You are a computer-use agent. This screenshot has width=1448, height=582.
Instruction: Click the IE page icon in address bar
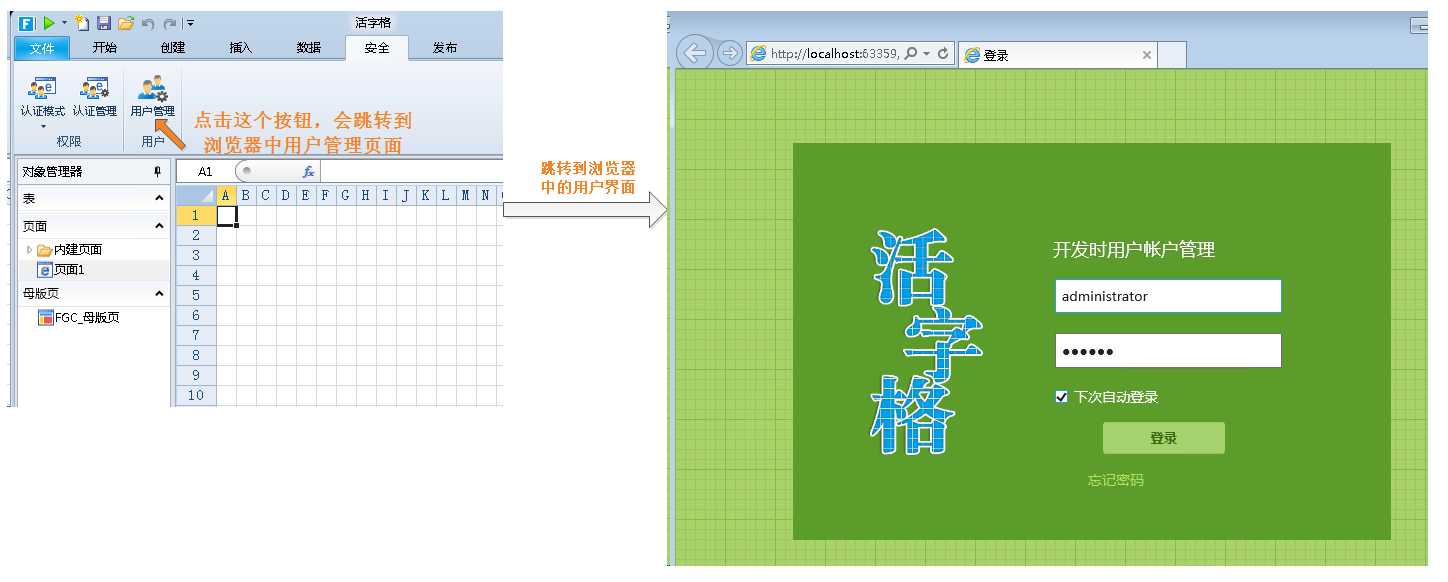tap(758, 54)
